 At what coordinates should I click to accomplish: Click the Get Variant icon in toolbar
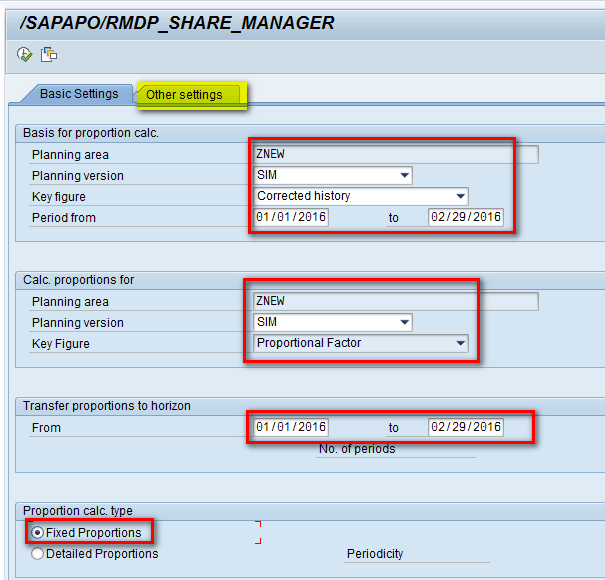48,54
